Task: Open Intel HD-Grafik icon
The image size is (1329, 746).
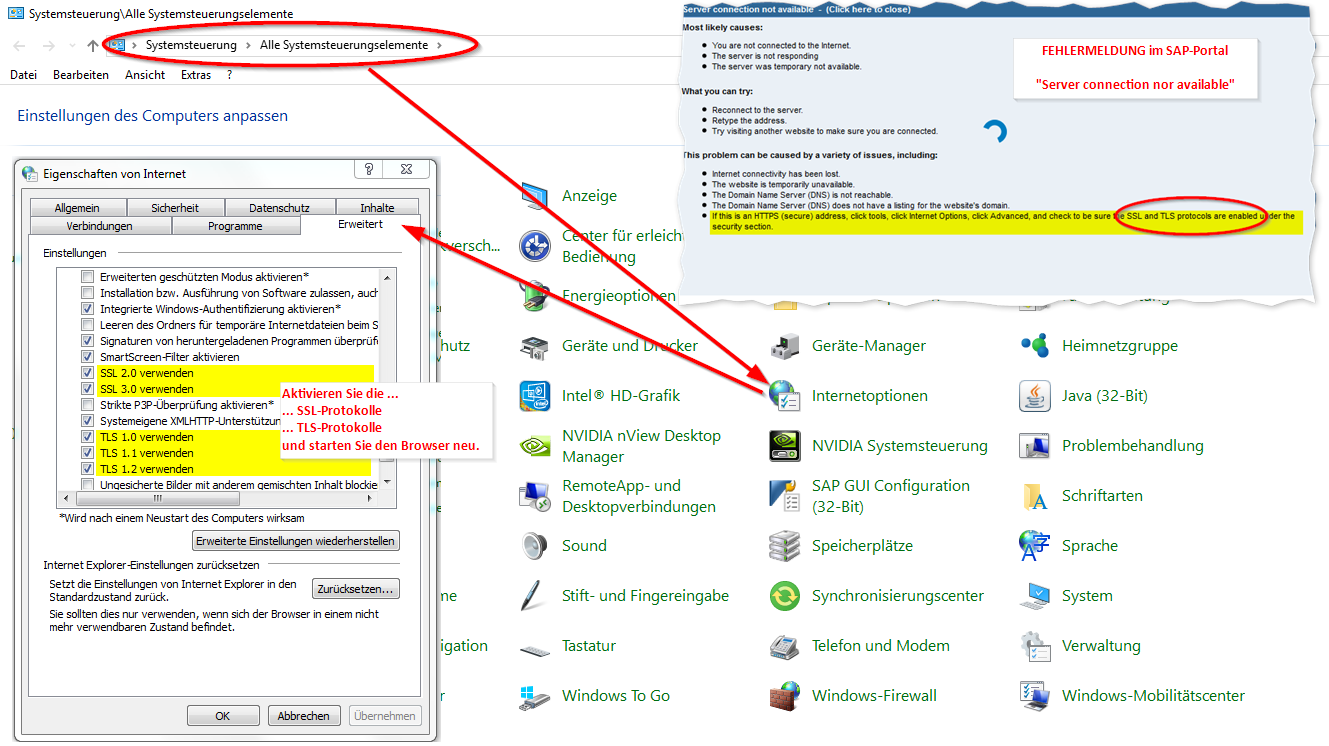Action: click(x=535, y=396)
